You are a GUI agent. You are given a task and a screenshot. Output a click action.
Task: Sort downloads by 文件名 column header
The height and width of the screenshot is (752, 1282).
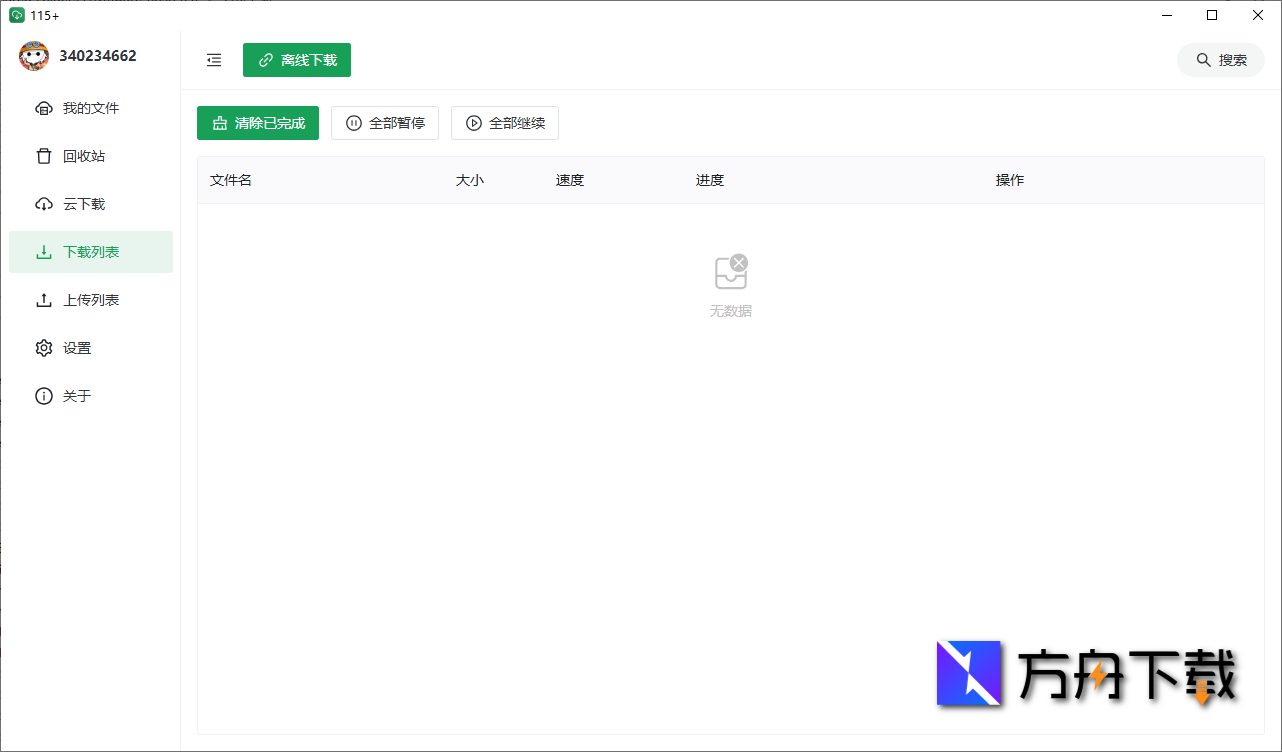point(230,180)
